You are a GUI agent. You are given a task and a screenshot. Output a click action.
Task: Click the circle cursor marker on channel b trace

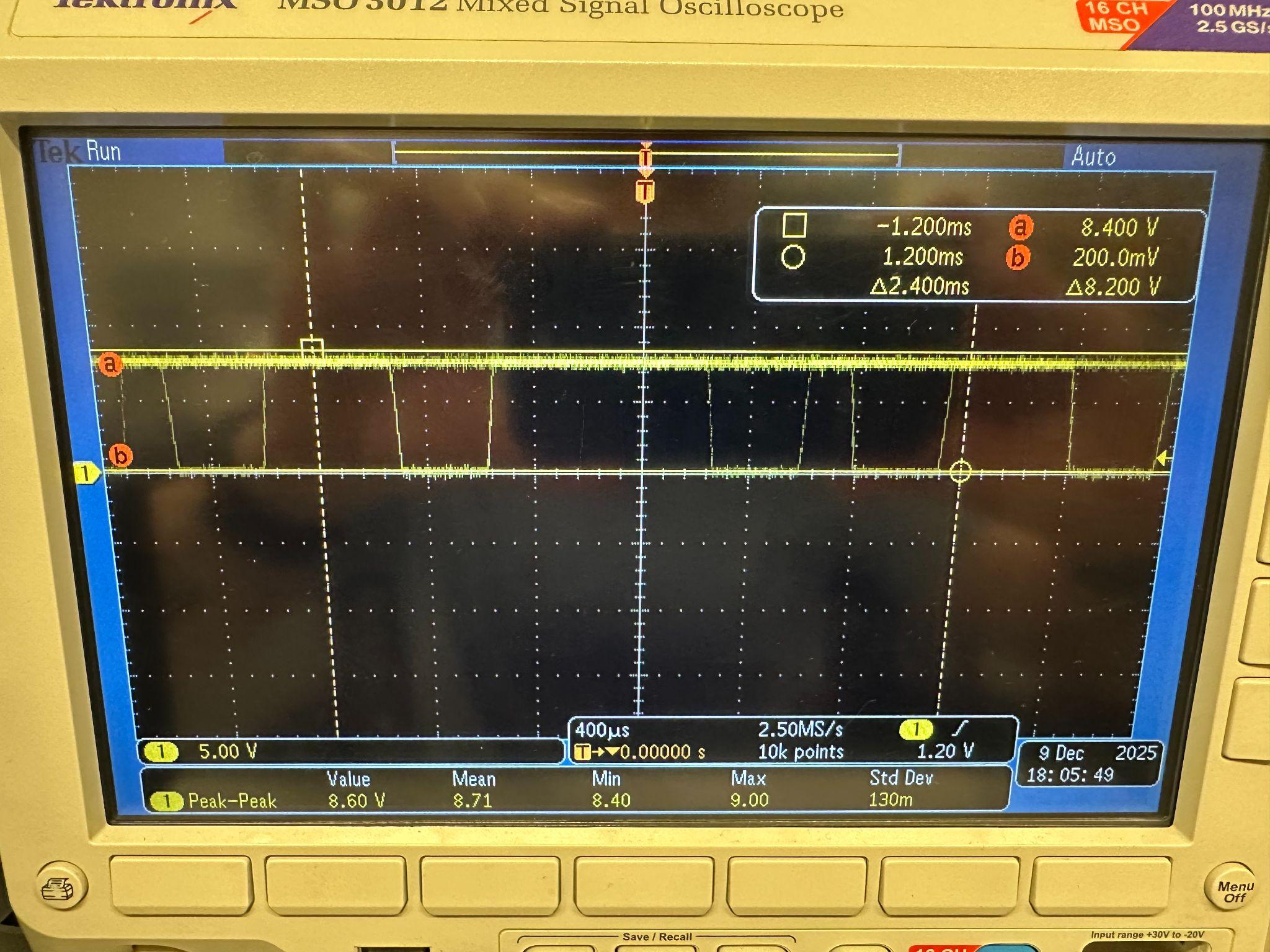click(961, 472)
